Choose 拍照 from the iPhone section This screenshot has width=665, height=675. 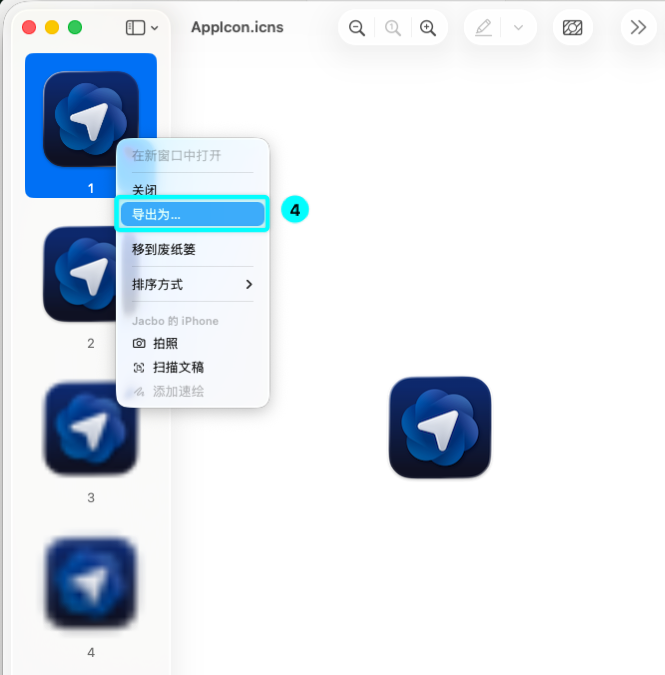[x=192, y=344]
